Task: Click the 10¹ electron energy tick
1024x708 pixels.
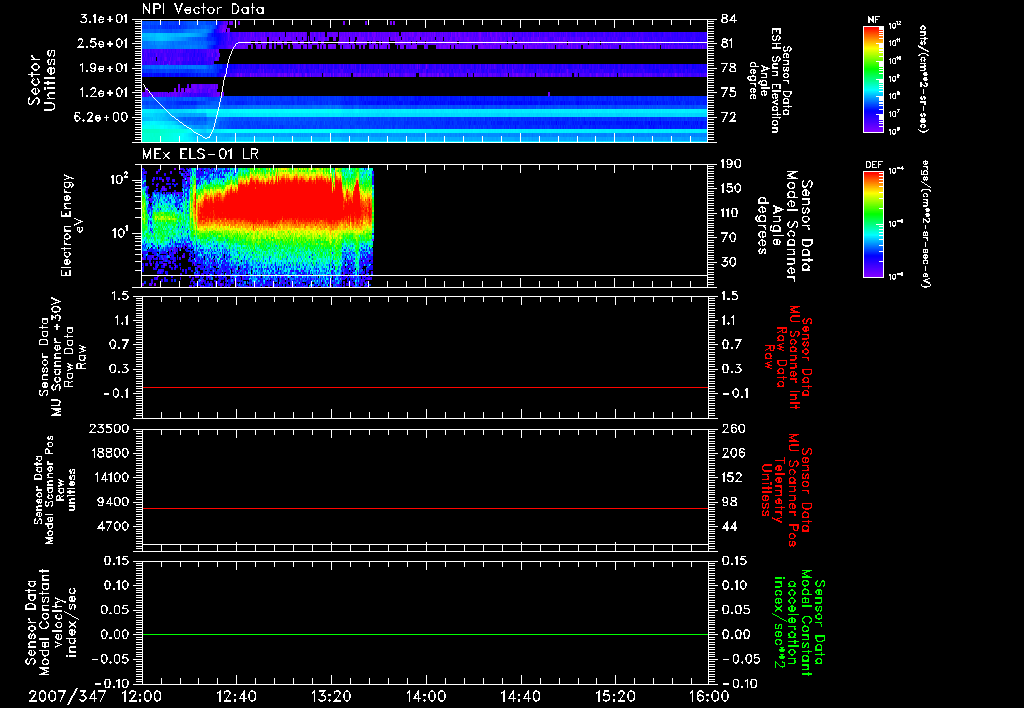Action: click(x=121, y=233)
